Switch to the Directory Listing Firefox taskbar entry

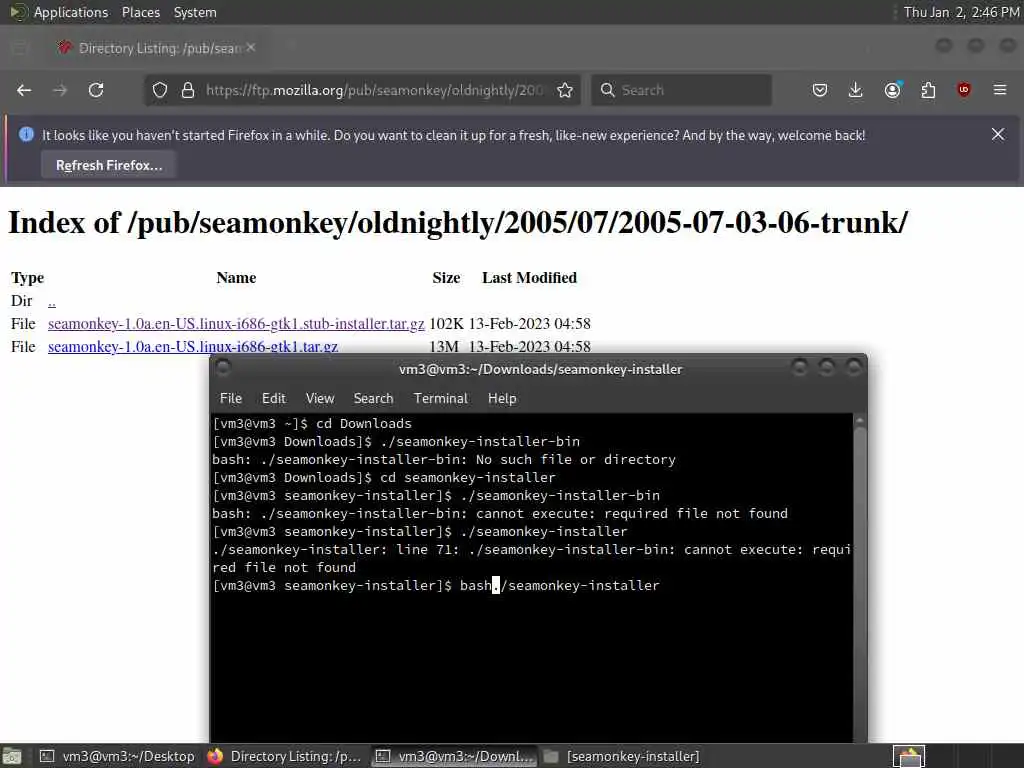click(x=285, y=756)
